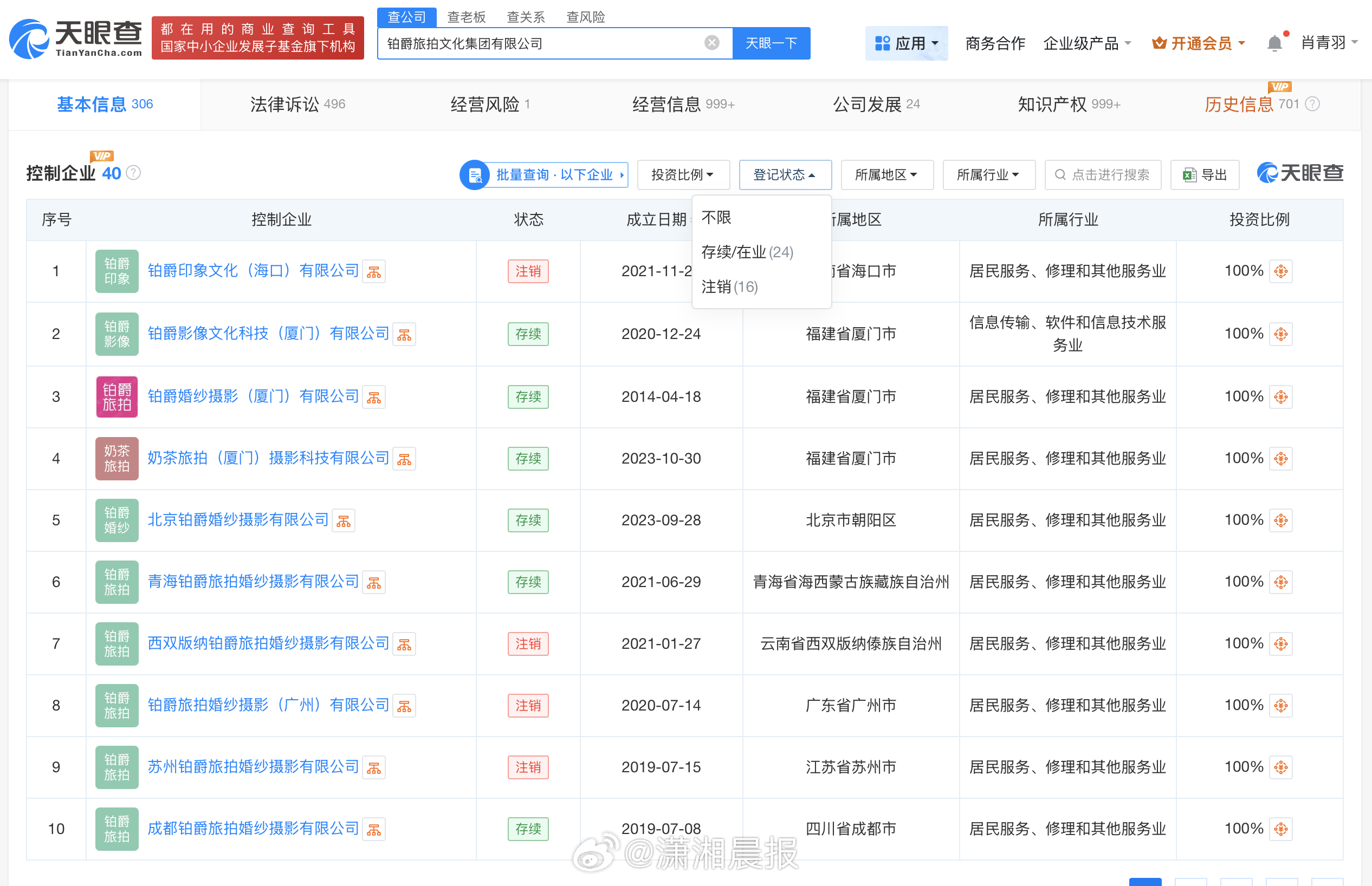Open equity structure icon for 铂爵婚纱摄影（厦门）有限公司
The image size is (1372, 886).
(x=374, y=397)
